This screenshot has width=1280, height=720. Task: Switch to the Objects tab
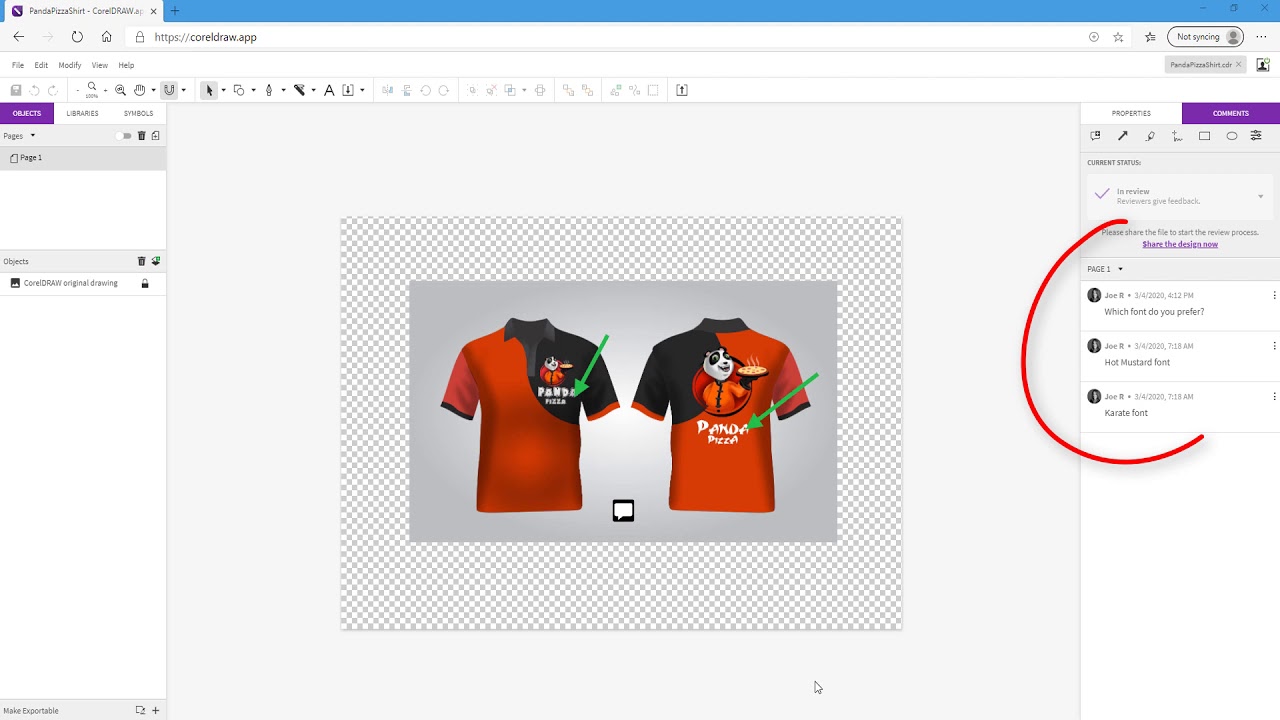27,113
